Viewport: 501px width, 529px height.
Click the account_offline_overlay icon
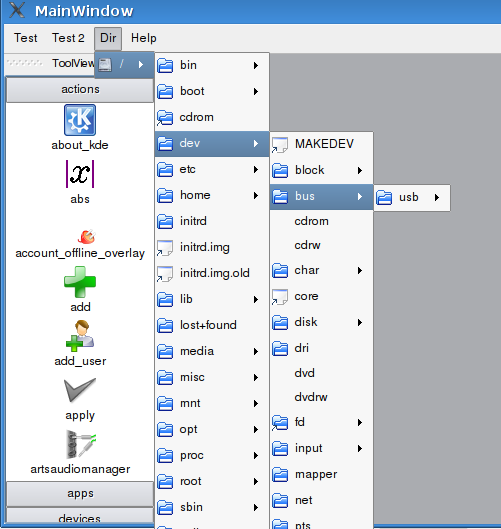tap(86, 236)
